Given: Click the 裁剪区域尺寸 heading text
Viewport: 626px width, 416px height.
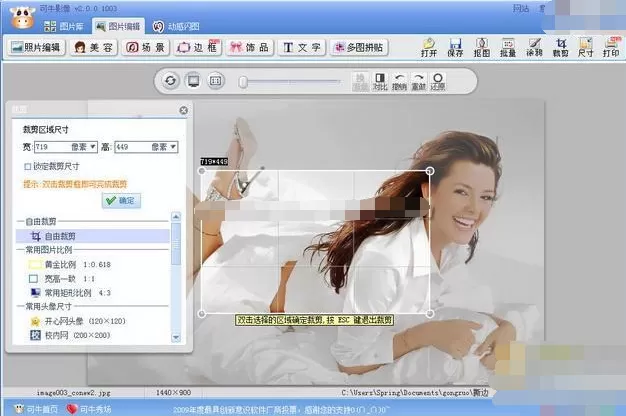Looking at the screenshot, I should click(46, 129).
